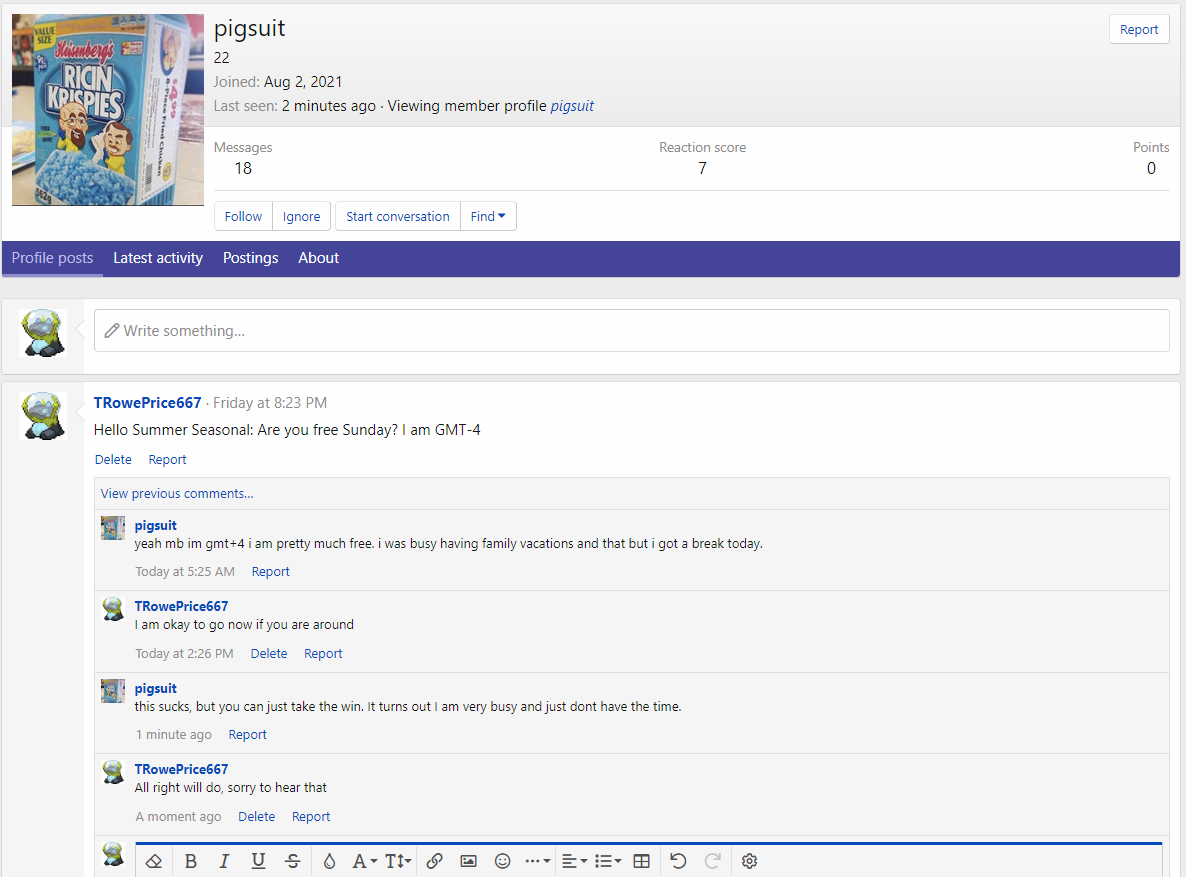Click the insert image icon
Viewport: 1186px width, 877px height.
pos(468,861)
